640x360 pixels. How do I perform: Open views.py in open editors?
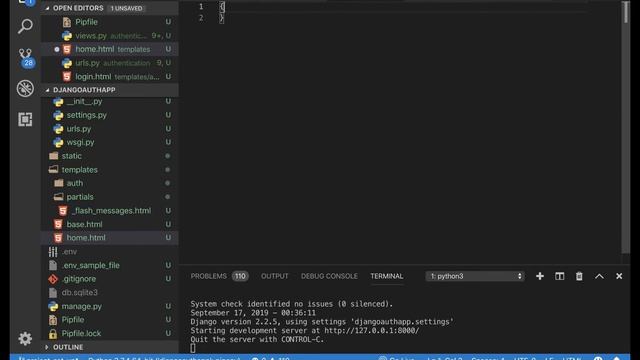tap(109, 36)
